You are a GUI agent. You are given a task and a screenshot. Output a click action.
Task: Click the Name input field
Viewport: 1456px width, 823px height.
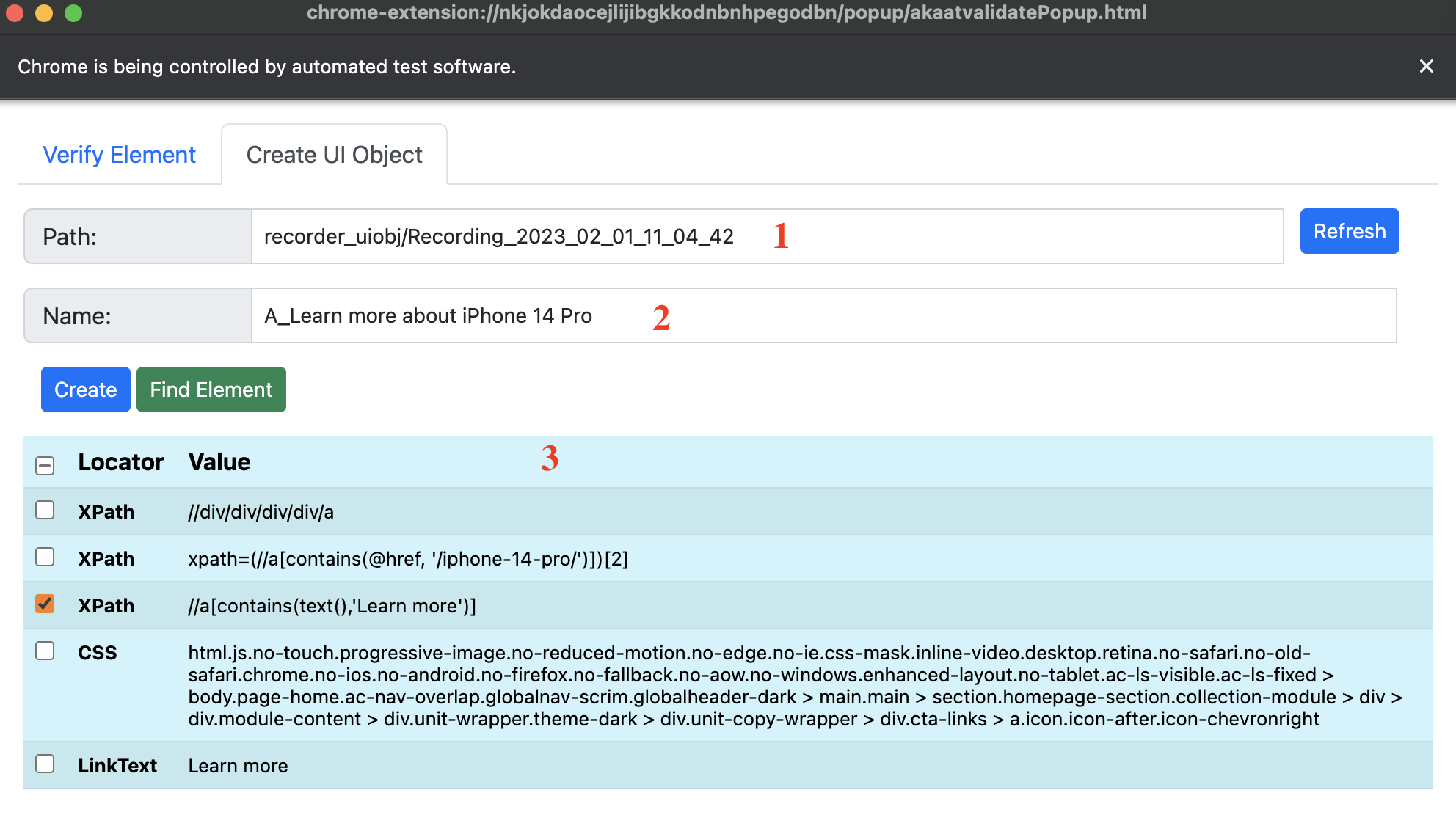point(823,315)
